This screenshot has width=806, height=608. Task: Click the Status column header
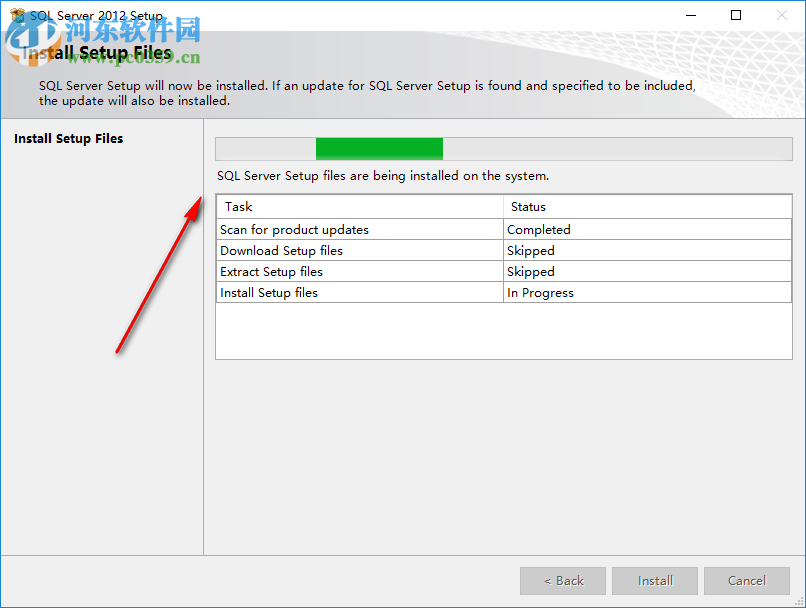pos(648,207)
